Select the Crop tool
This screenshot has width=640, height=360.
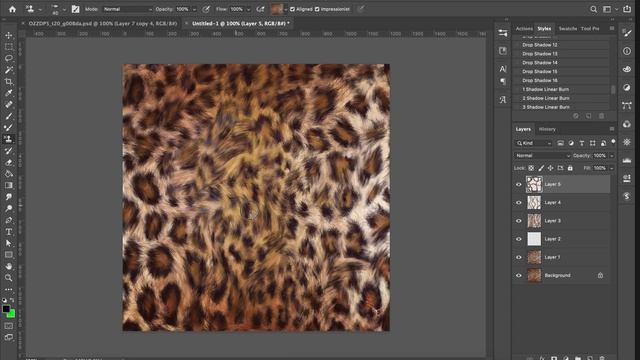coord(9,82)
